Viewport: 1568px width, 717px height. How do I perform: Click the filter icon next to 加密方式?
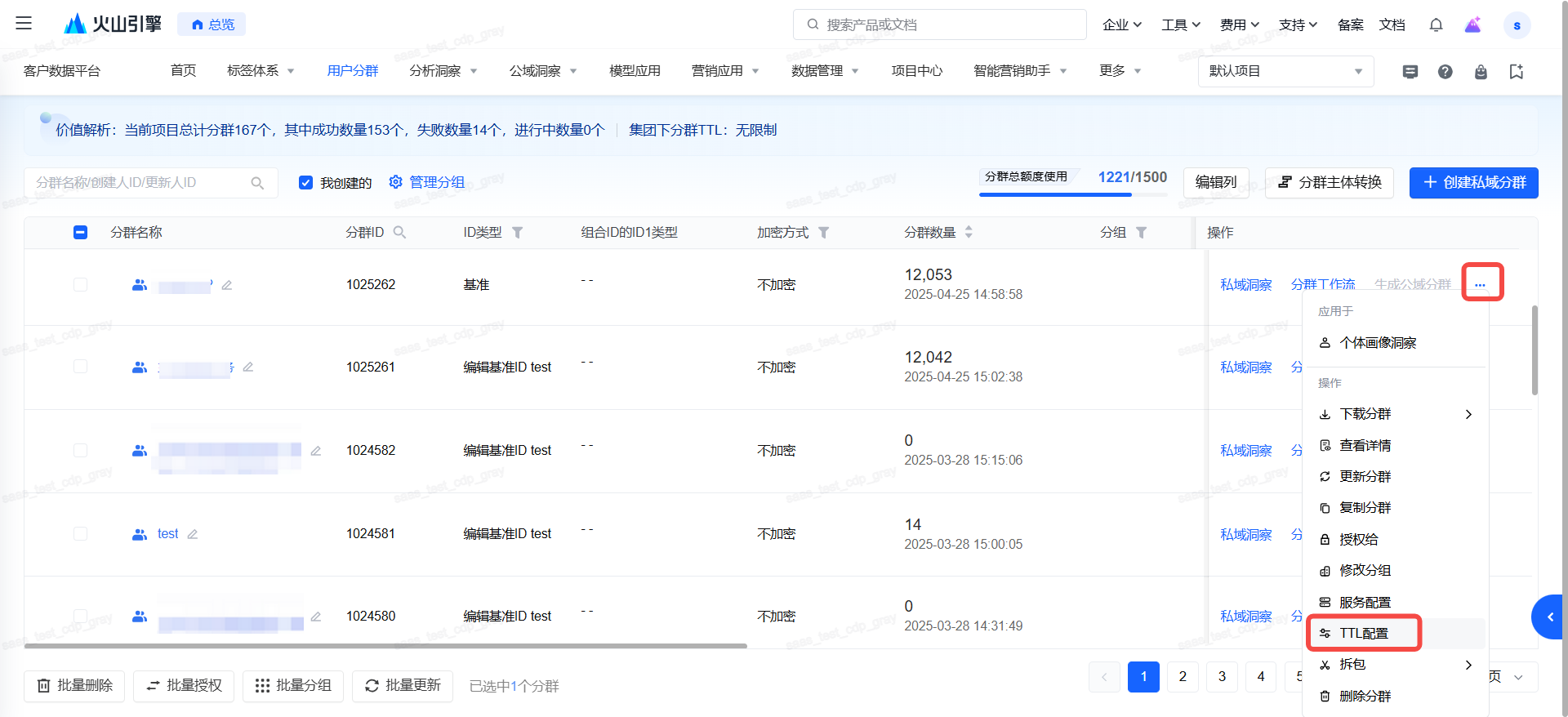point(823,233)
